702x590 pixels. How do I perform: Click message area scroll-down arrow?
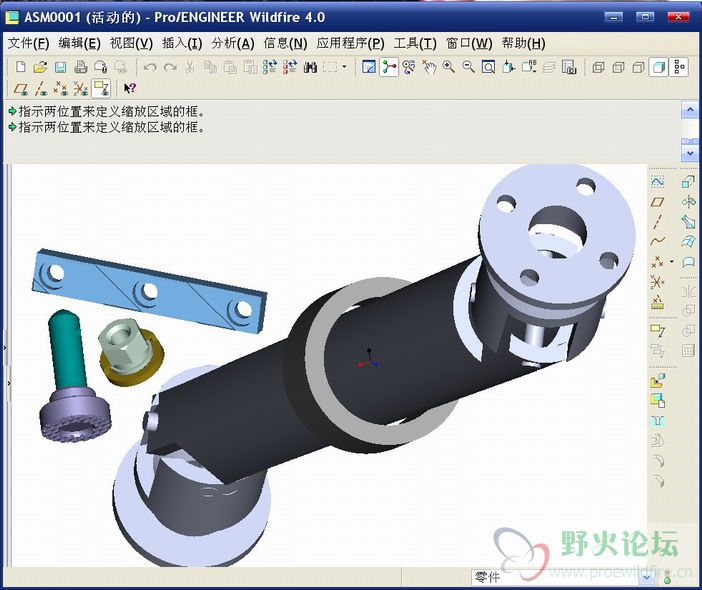[690, 154]
